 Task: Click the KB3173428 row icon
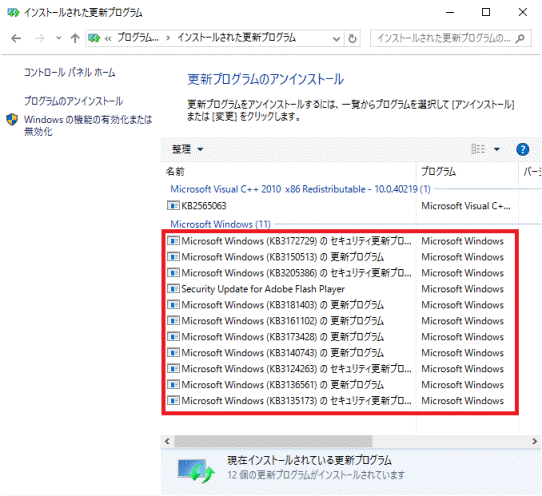173,336
